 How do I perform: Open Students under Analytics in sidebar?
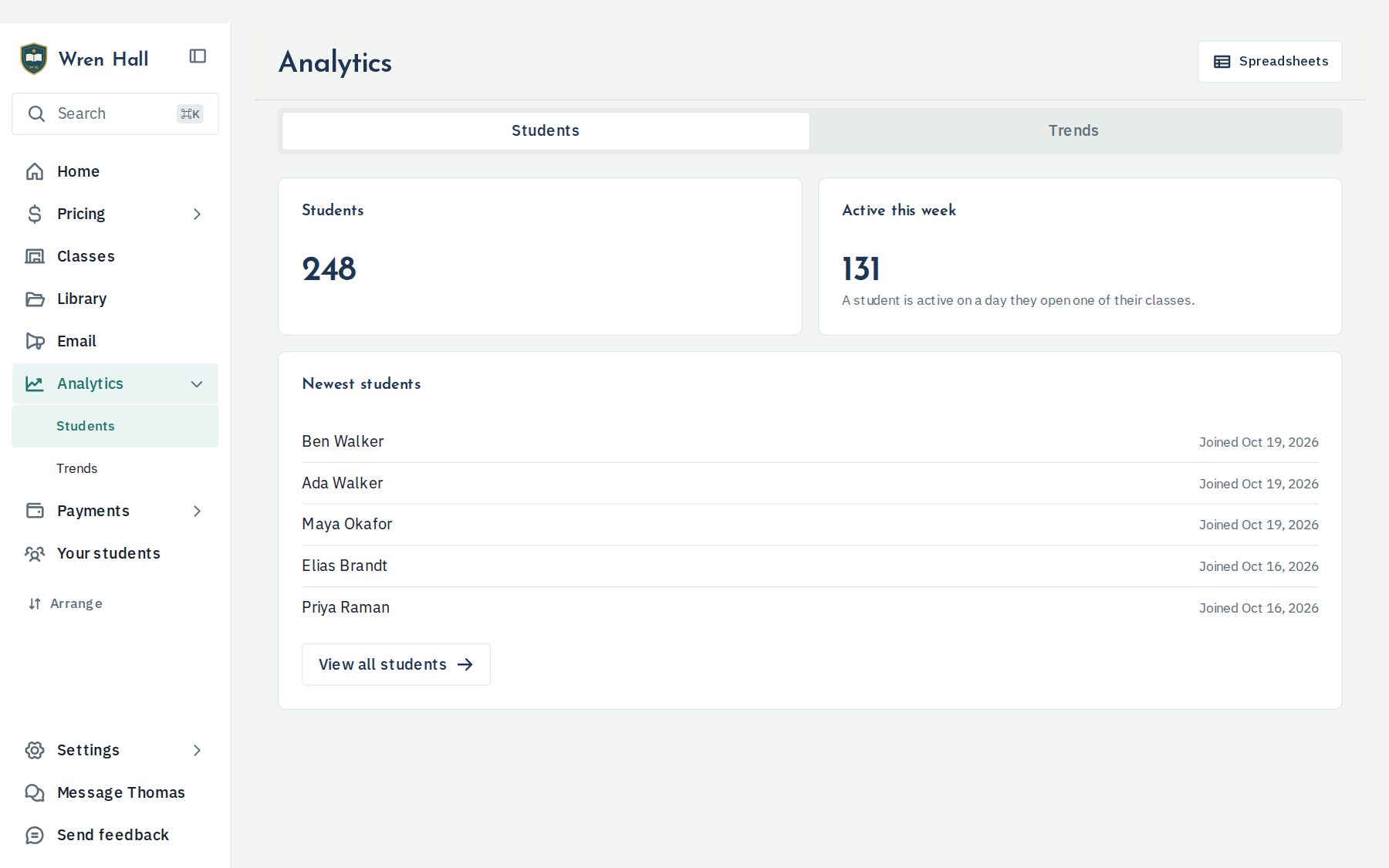point(115,426)
